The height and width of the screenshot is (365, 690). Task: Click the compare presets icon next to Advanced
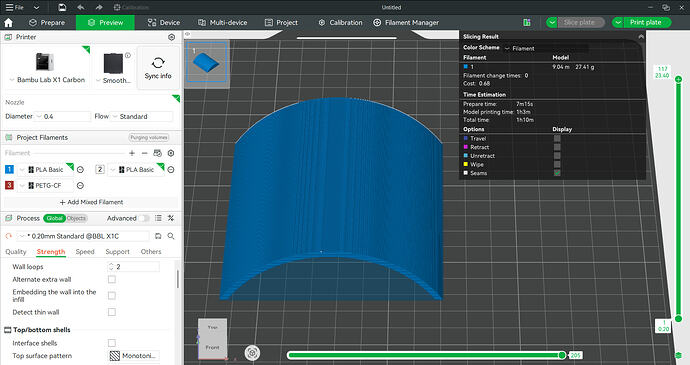[x=171, y=218]
